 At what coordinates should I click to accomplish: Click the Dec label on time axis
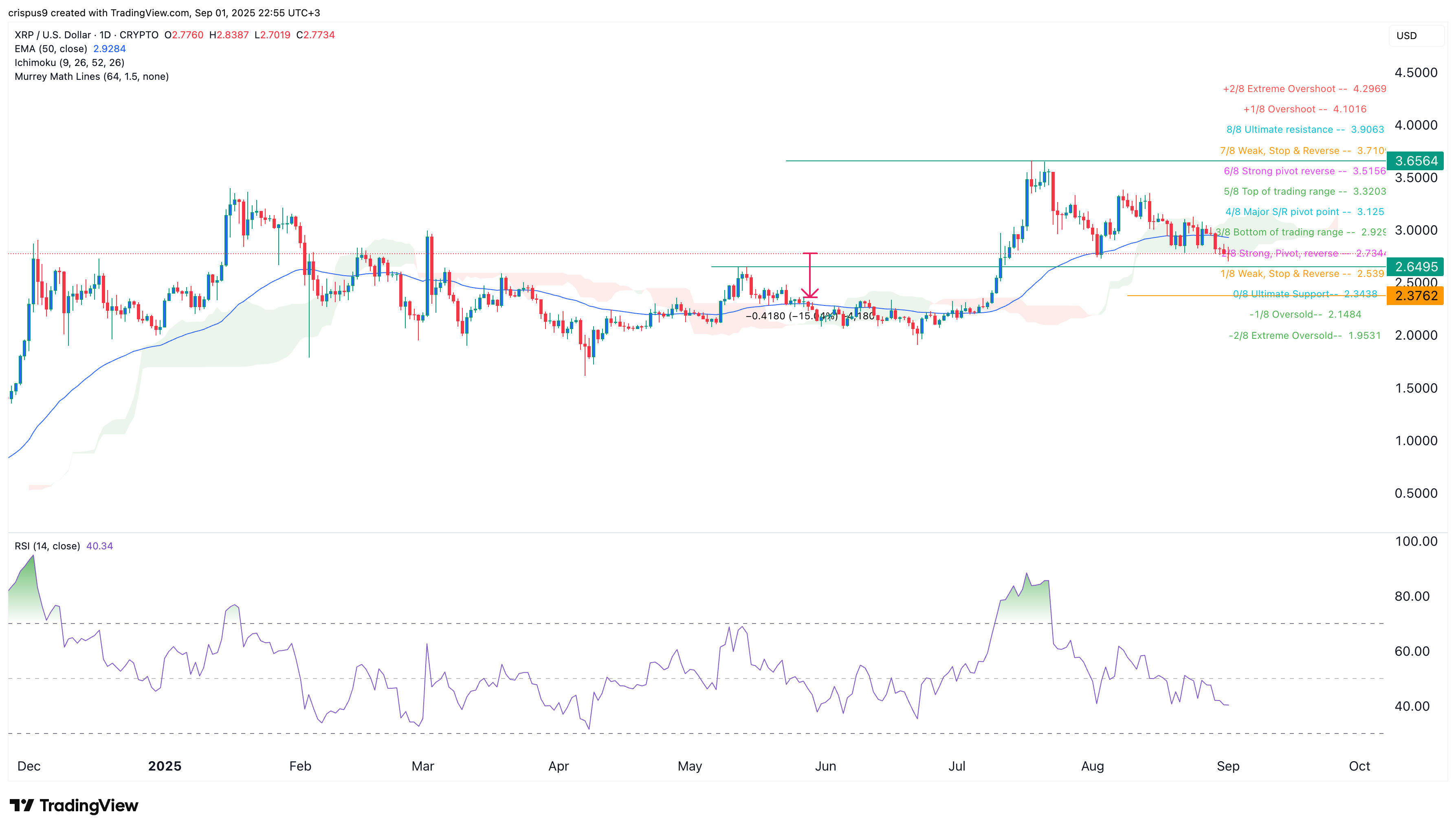pyautogui.click(x=29, y=766)
